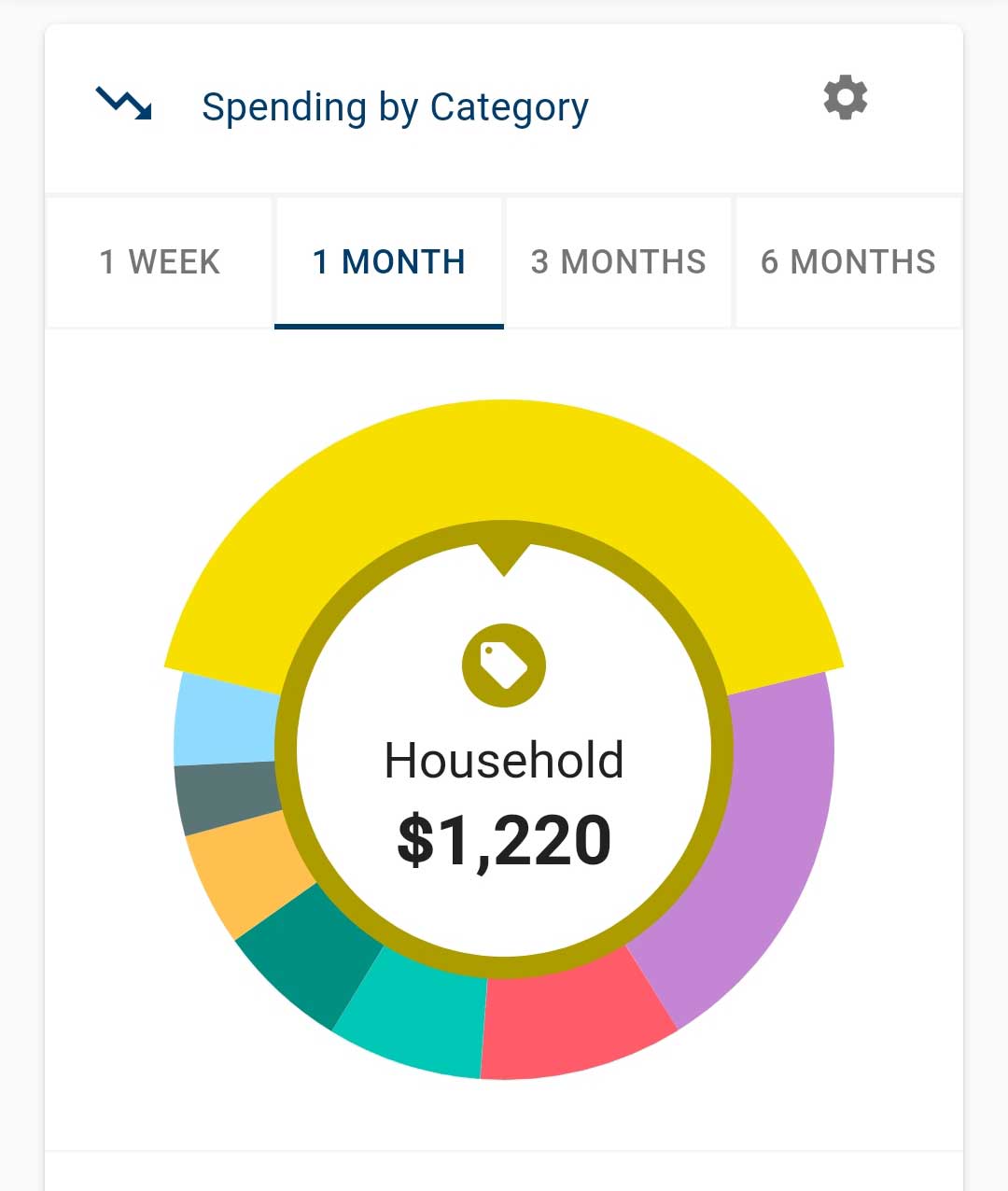Open settings with the gear icon
The width and height of the screenshot is (1008, 1191).
pos(846,98)
